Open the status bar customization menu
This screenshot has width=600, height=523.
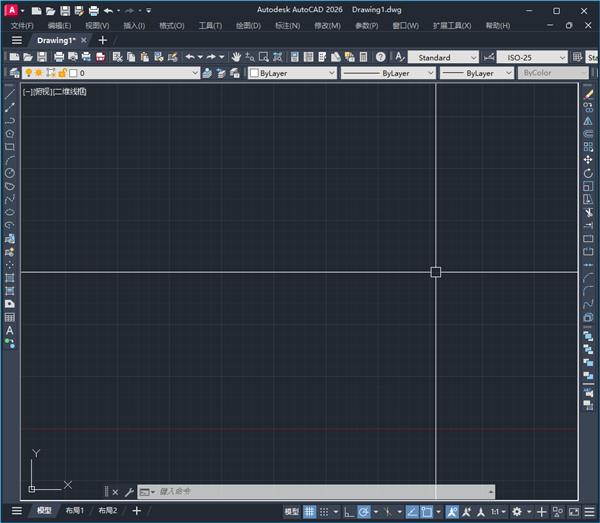(x=589, y=512)
